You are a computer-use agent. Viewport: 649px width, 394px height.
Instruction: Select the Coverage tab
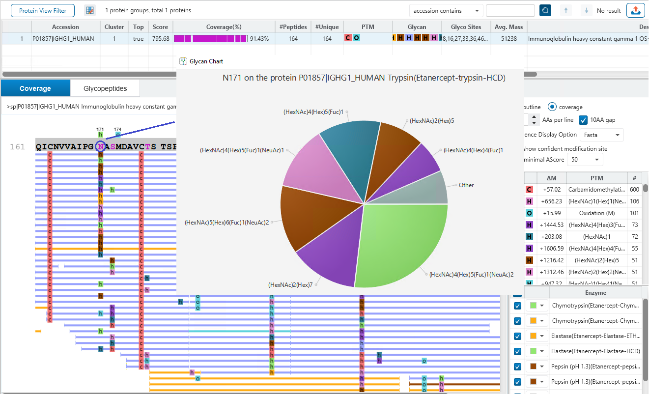point(35,89)
